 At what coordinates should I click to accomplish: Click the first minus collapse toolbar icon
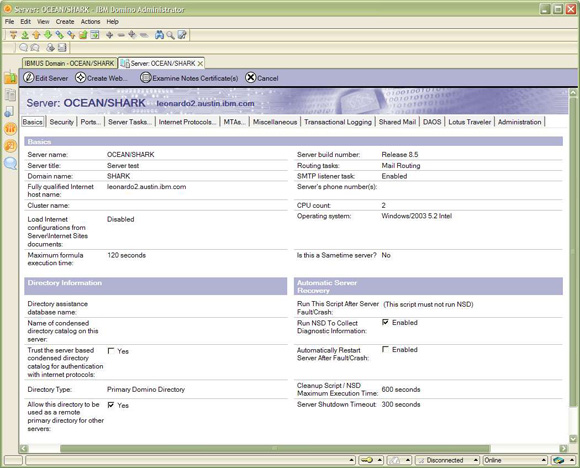click(121, 35)
